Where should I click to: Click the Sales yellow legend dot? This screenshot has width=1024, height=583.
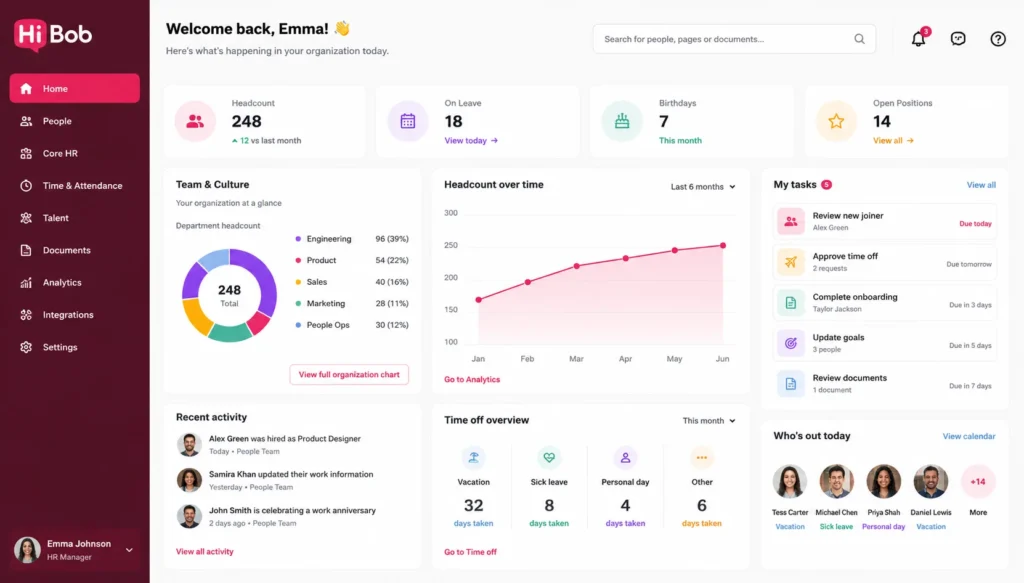click(298, 282)
